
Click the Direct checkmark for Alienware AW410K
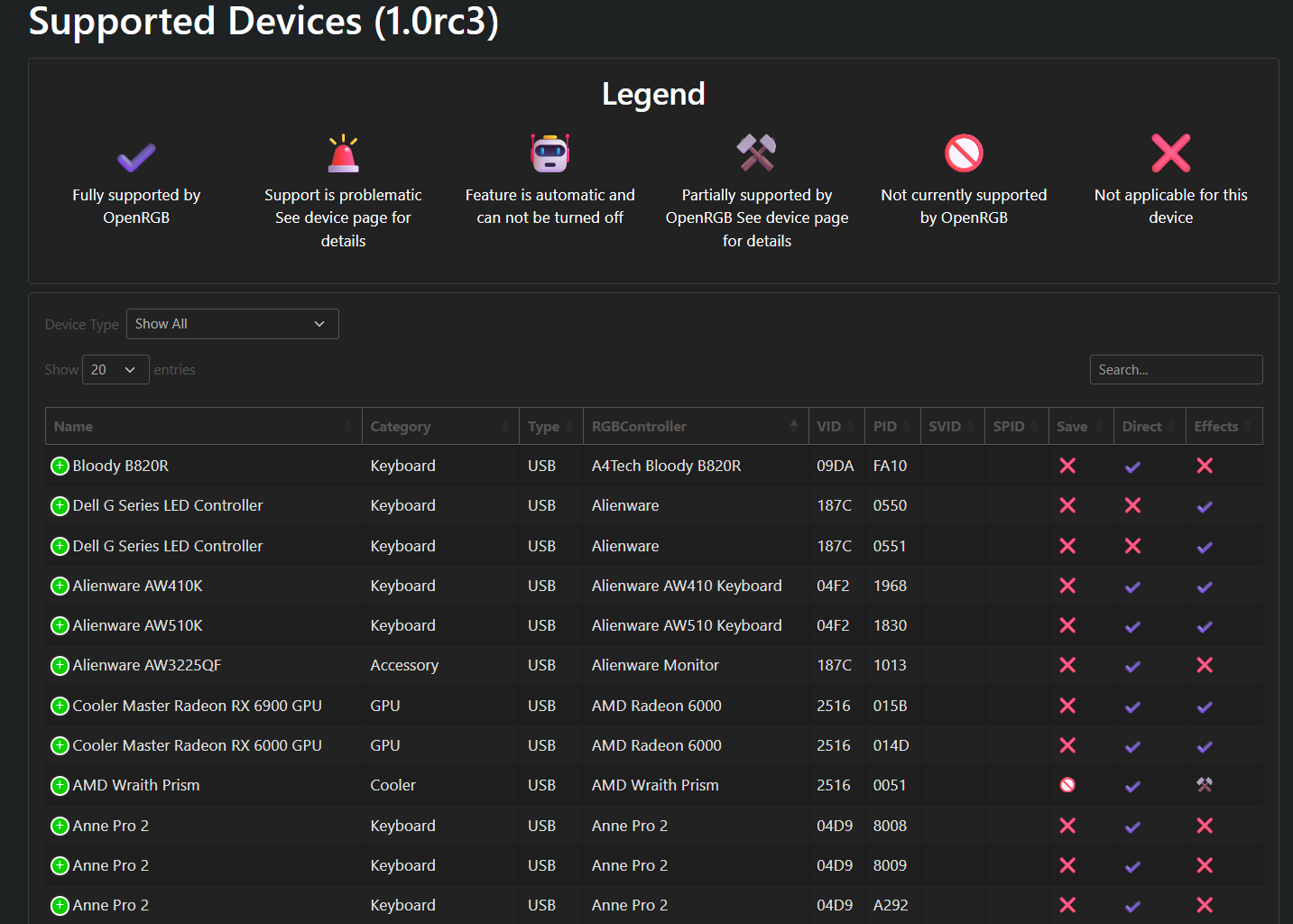(1132, 587)
